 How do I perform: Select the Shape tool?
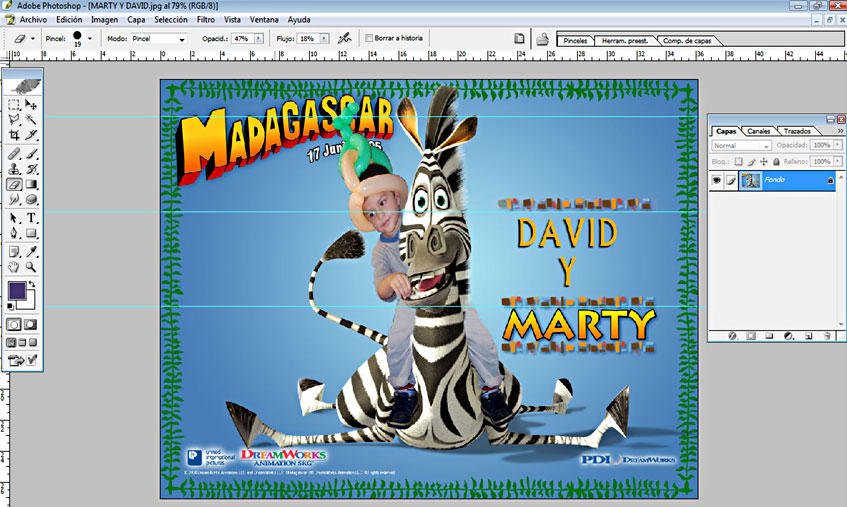[x=31, y=233]
